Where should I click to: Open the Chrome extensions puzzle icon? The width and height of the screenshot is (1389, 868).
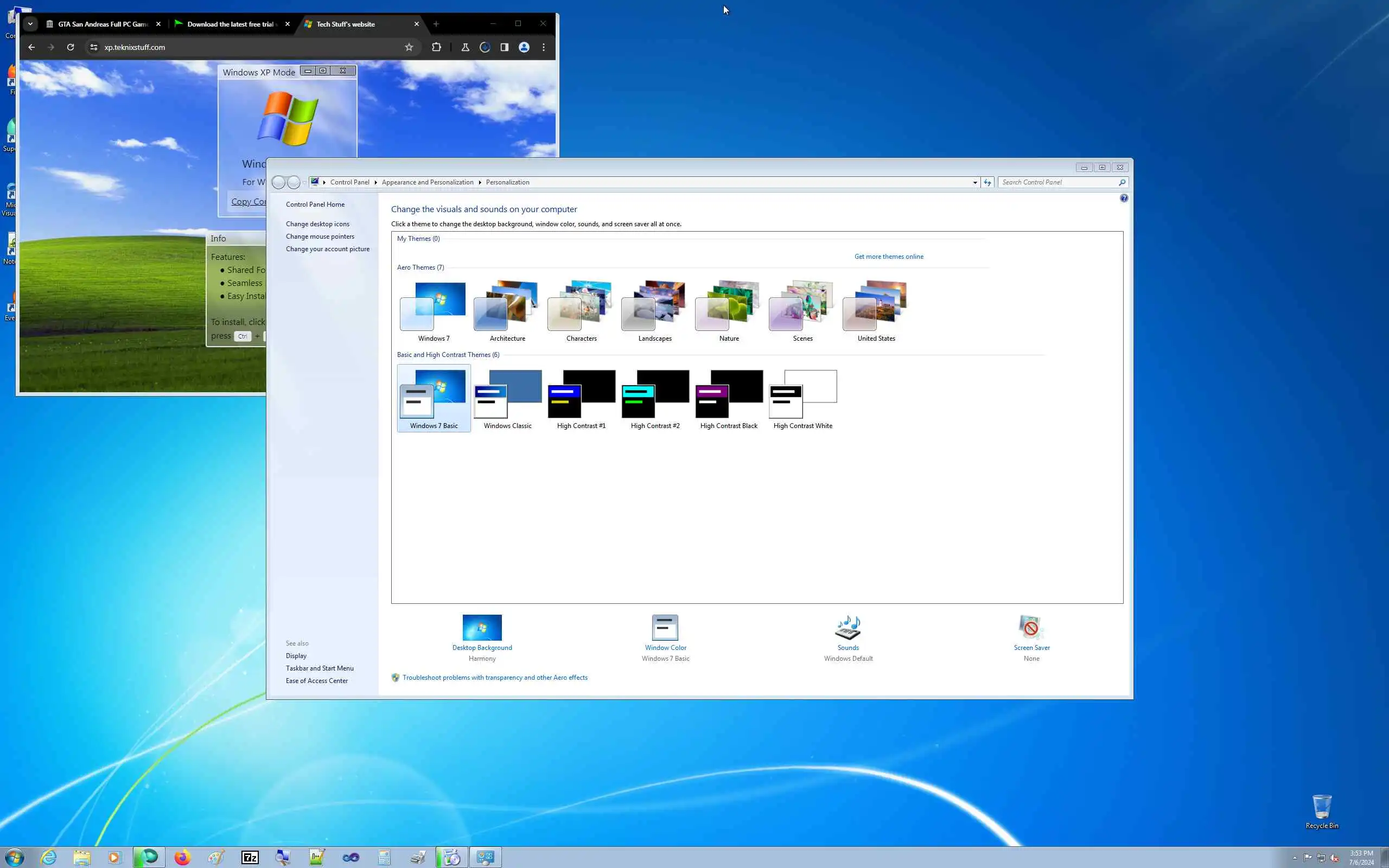coord(436,47)
